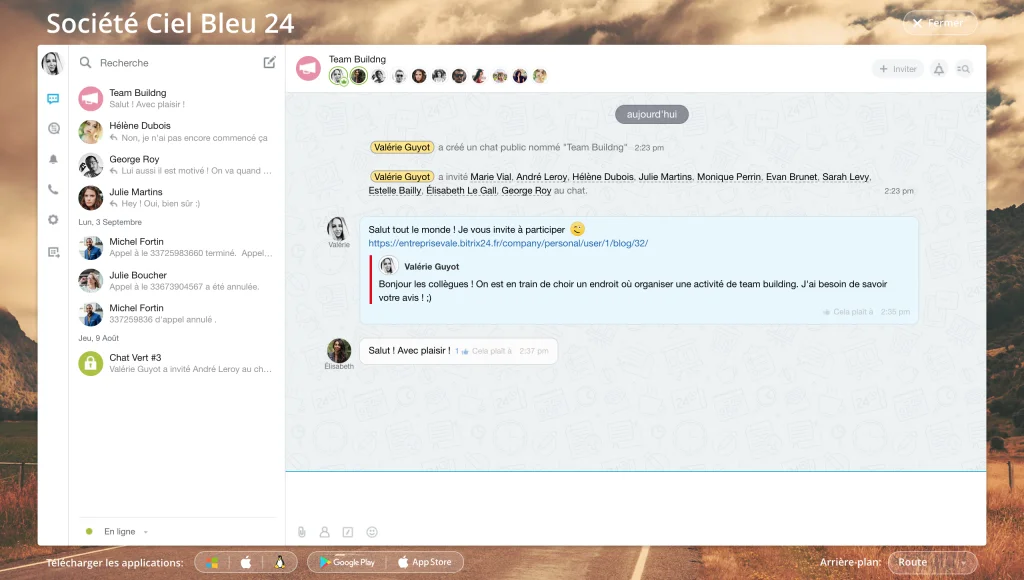
Task: Insert an emoji using the smiley icon
Action: [x=373, y=532]
